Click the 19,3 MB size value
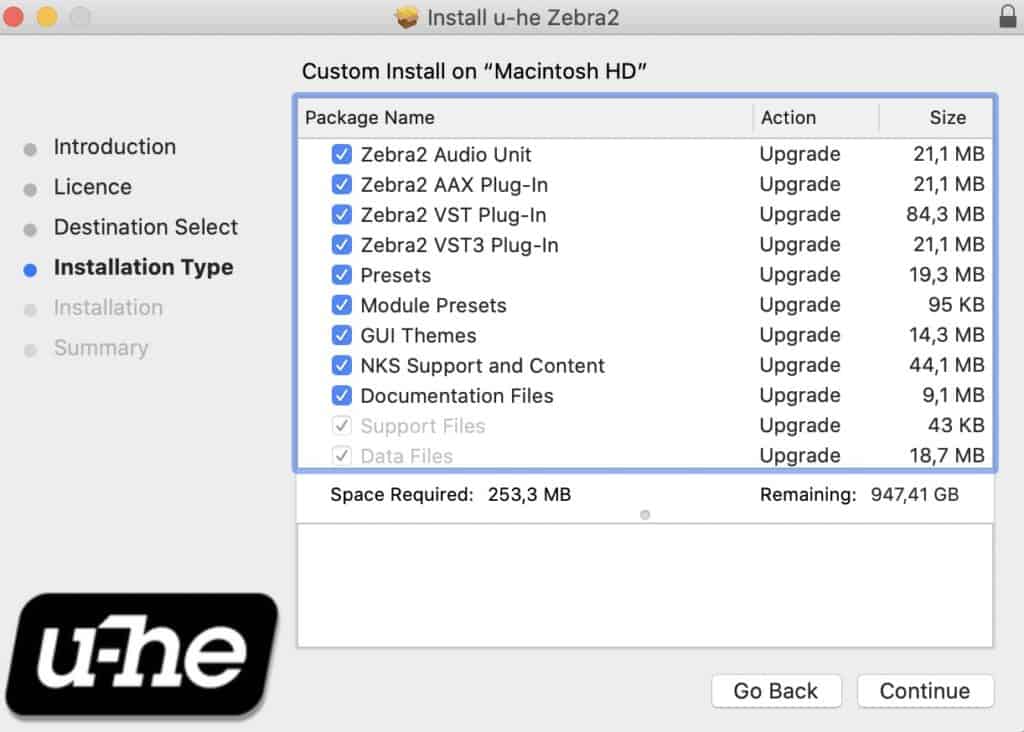This screenshot has height=732, width=1024. pyautogui.click(x=947, y=274)
